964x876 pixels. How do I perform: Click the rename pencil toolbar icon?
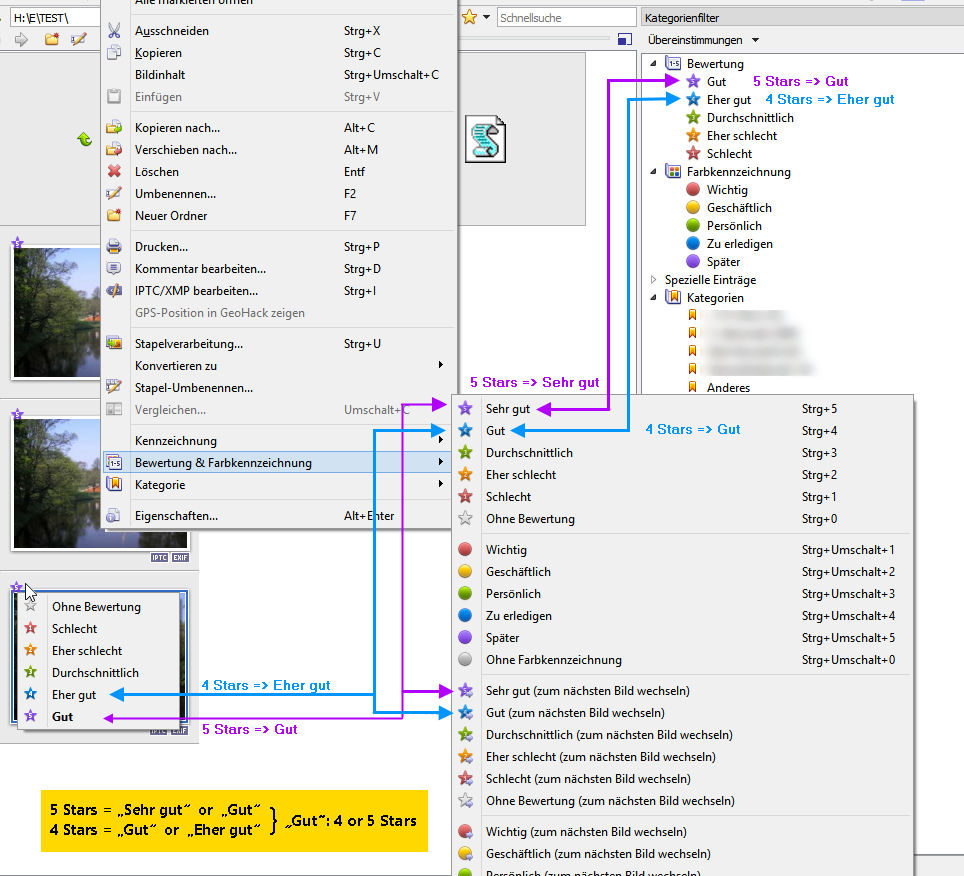point(79,40)
